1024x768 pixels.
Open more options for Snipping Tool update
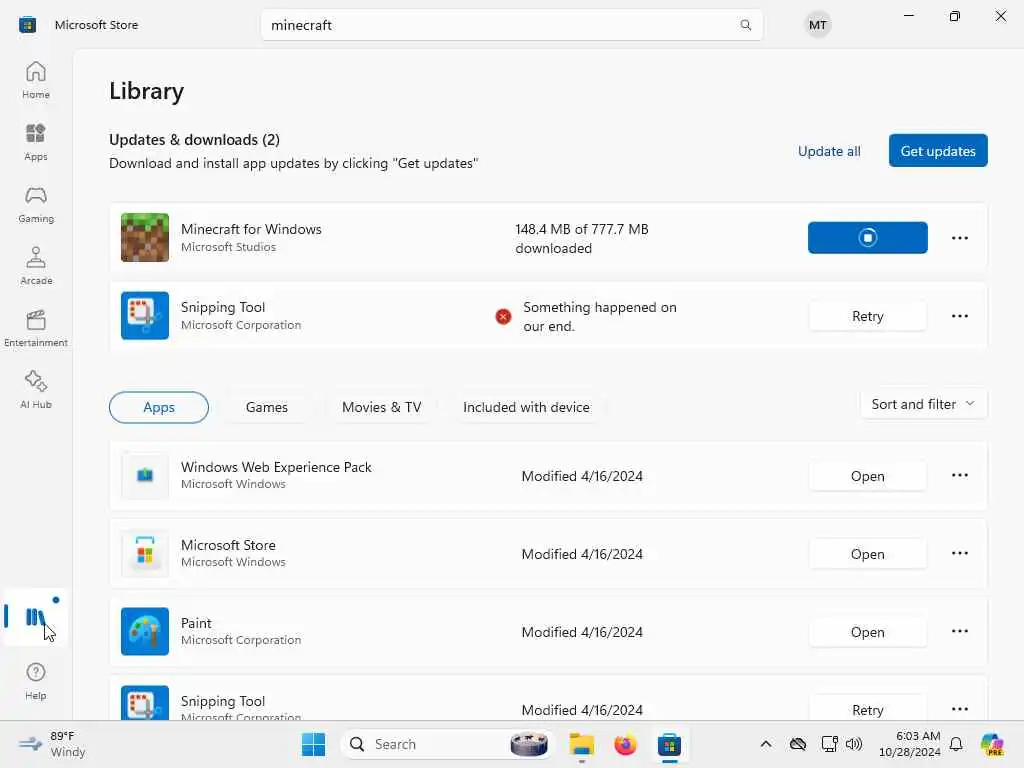coord(959,316)
